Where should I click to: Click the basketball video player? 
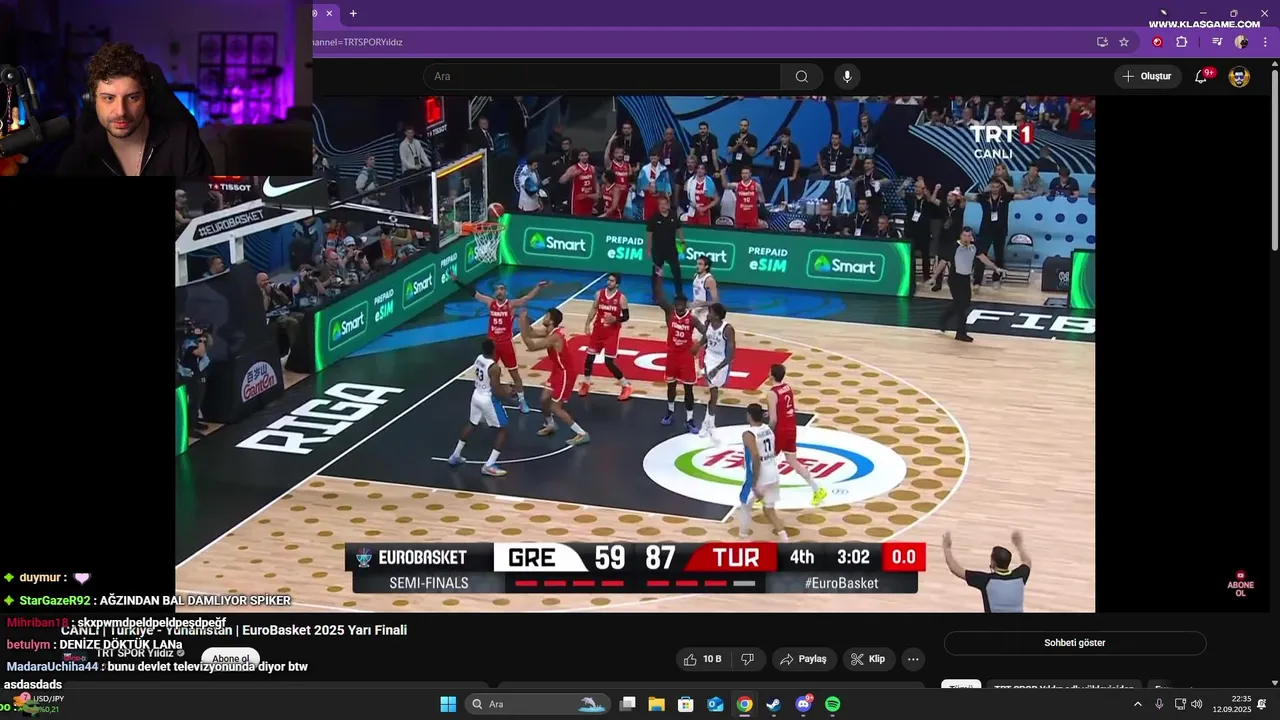[x=635, y=354]
